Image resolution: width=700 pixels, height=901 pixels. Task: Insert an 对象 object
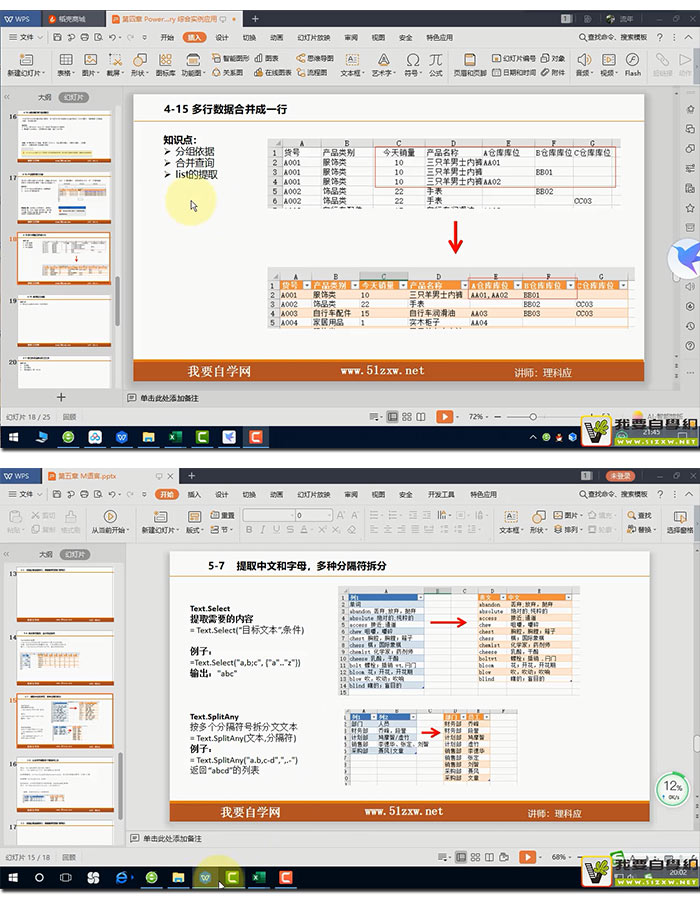point(553,58)
